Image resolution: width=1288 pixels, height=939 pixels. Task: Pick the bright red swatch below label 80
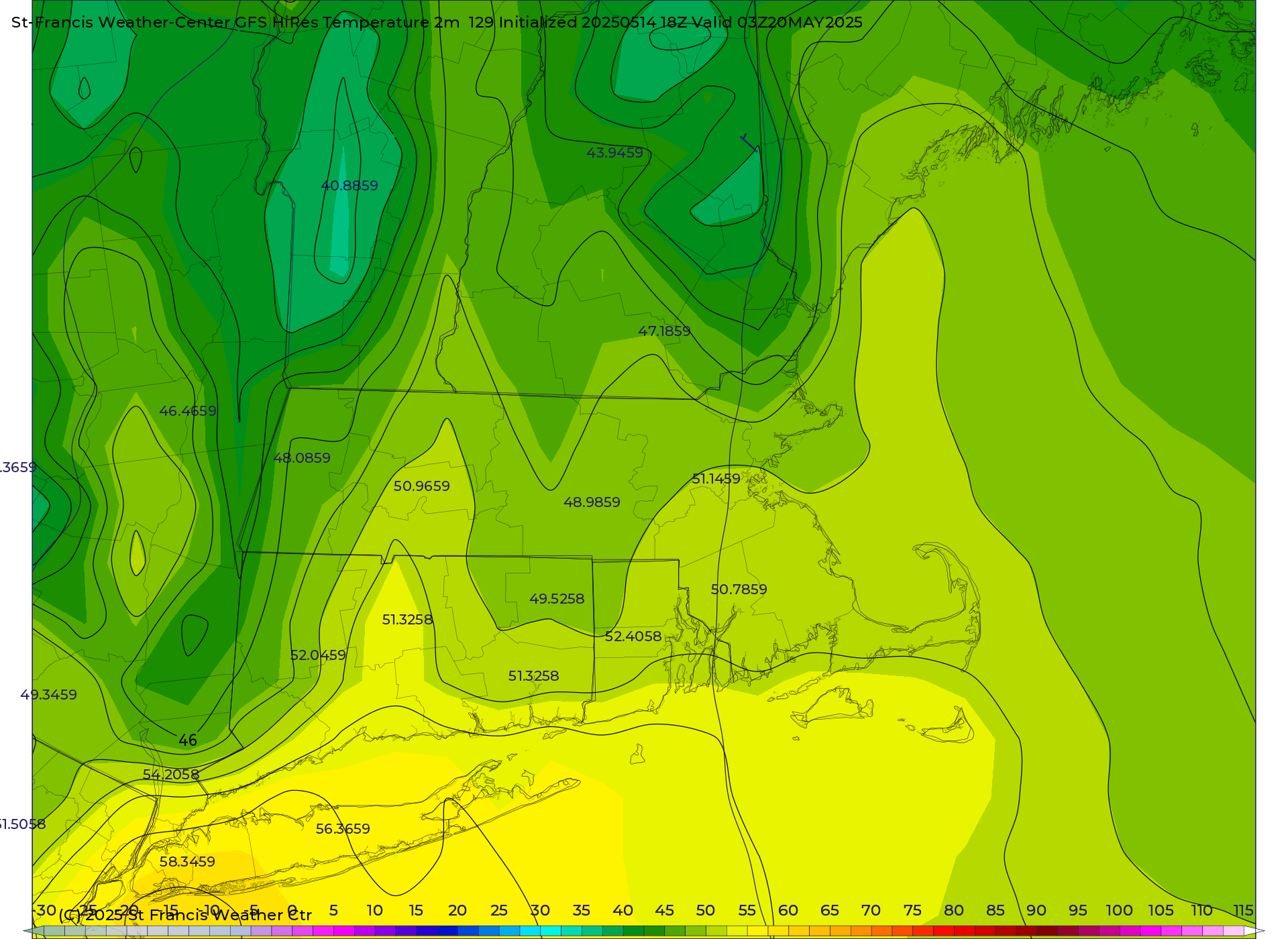(943, 931)
